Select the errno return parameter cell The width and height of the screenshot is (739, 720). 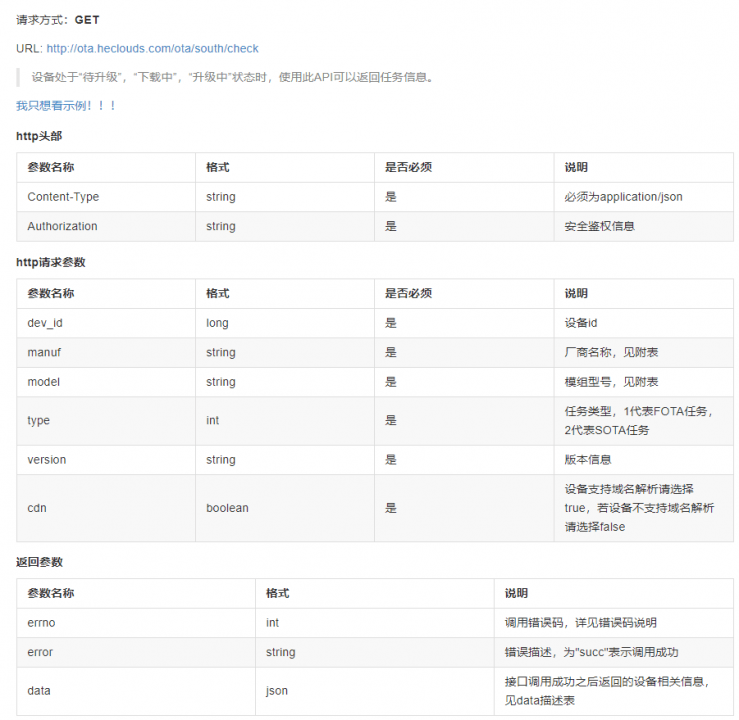136,623
